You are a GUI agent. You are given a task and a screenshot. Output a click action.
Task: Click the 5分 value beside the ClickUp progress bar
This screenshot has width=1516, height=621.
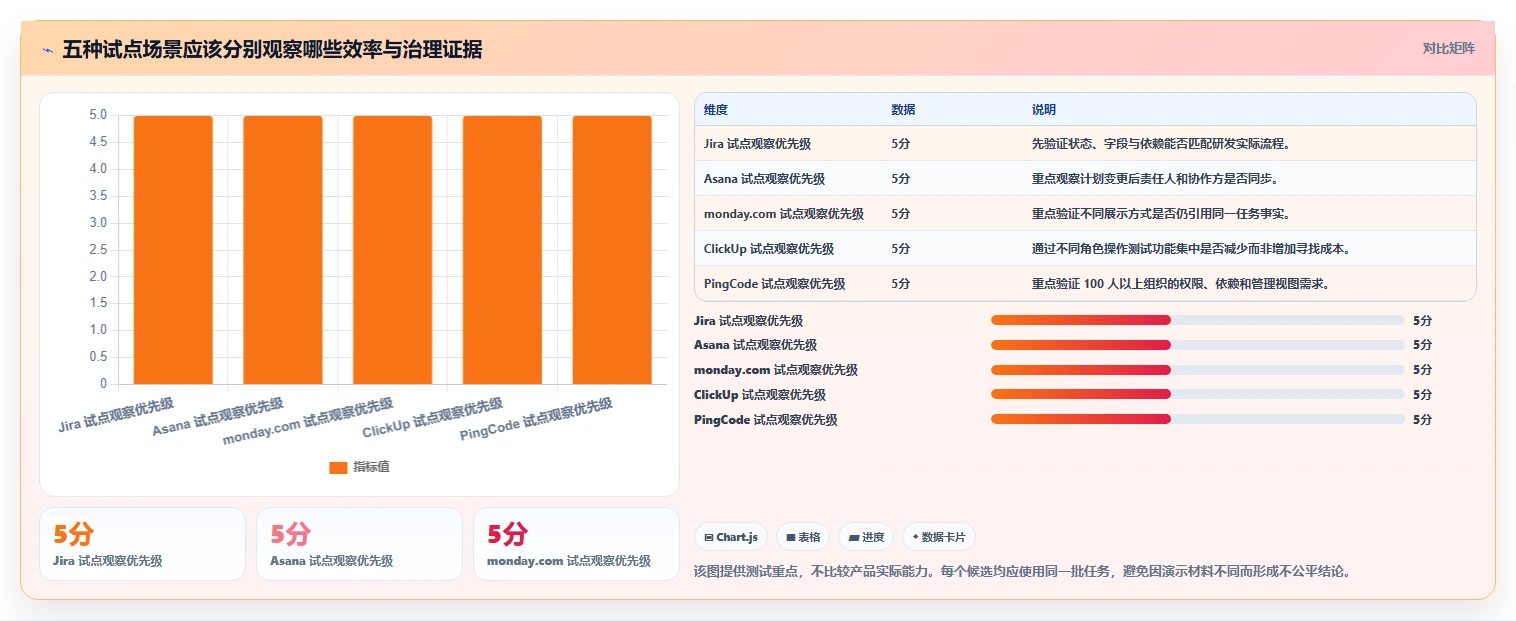tap(1422, 395)
